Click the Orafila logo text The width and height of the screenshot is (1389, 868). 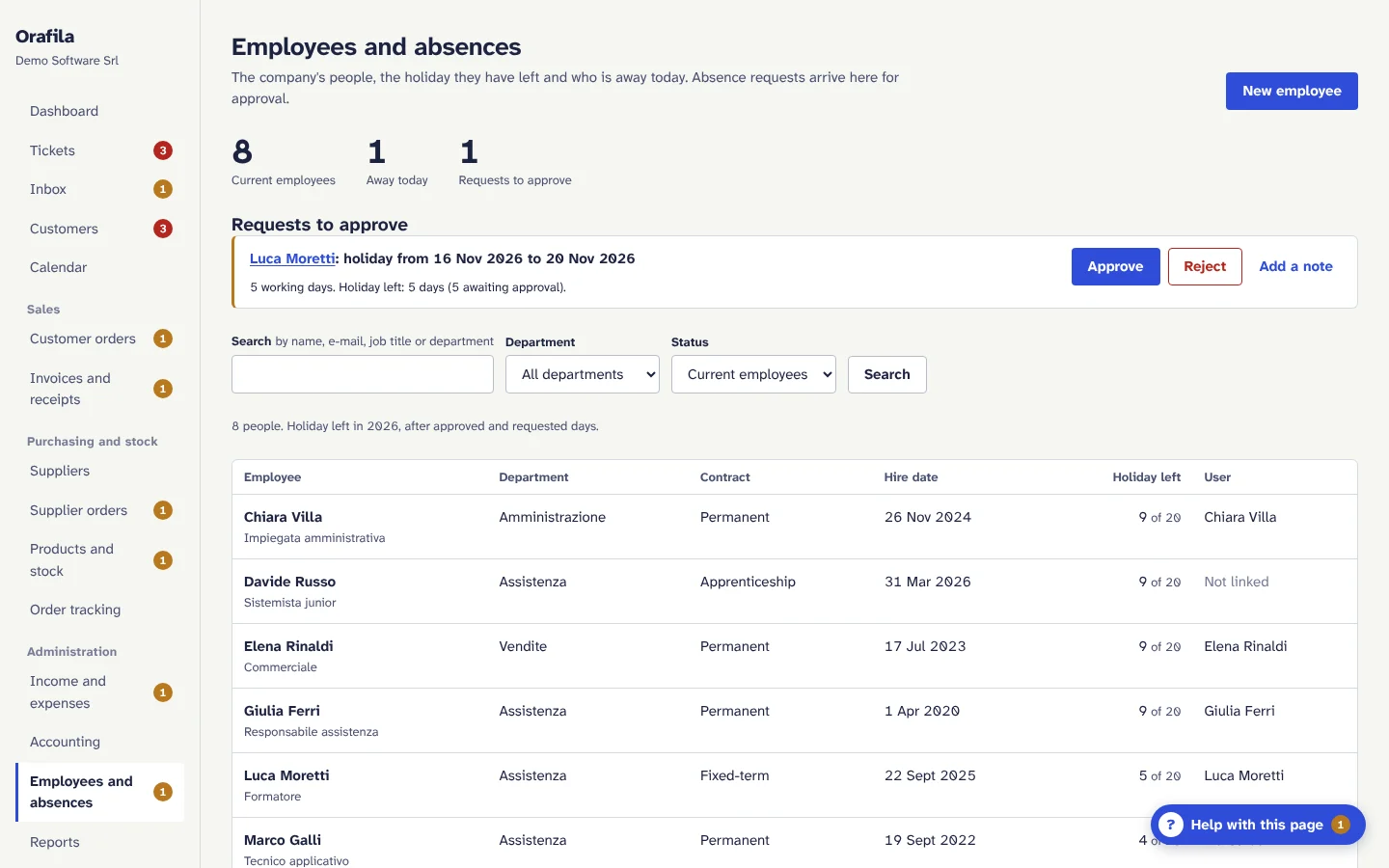point(44,36)
